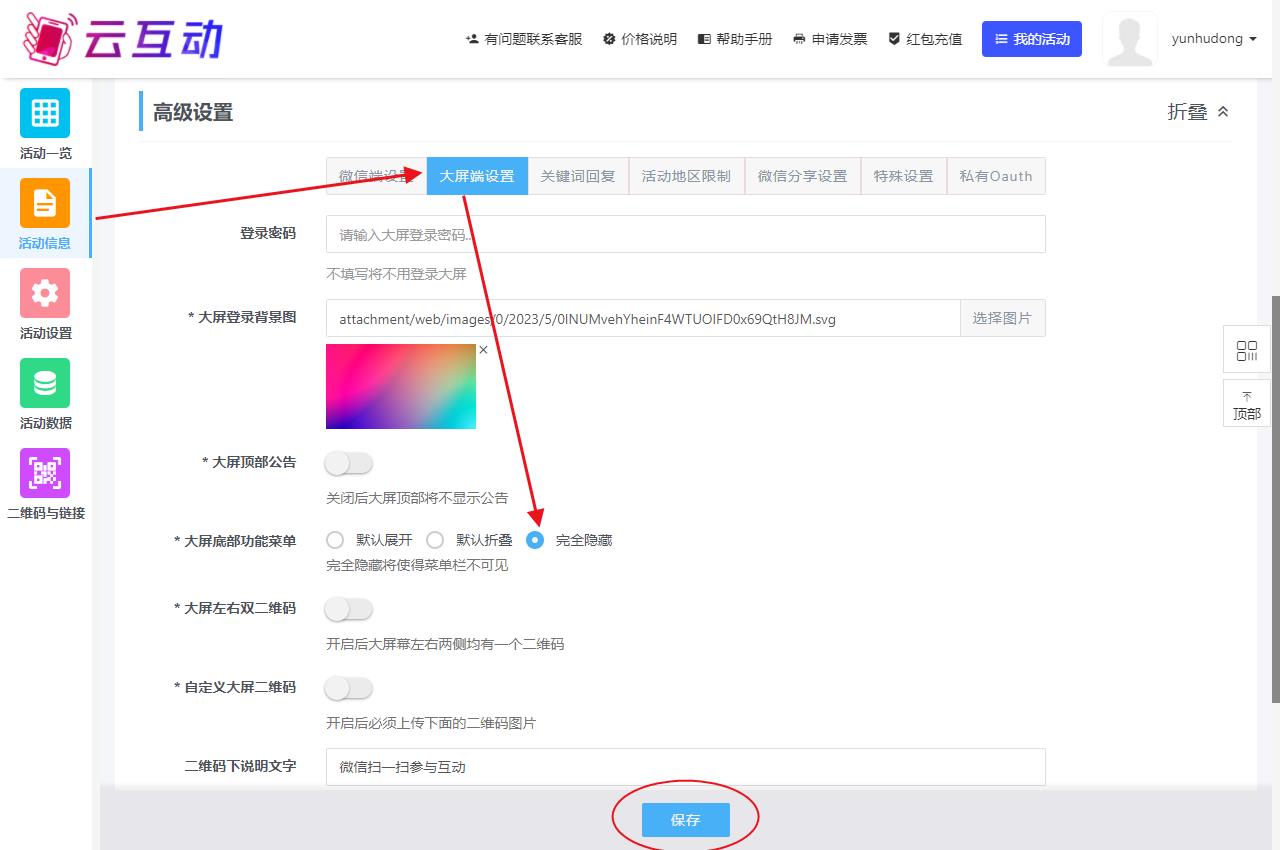Open the yunhudong user dropdown

point(1213,39)
